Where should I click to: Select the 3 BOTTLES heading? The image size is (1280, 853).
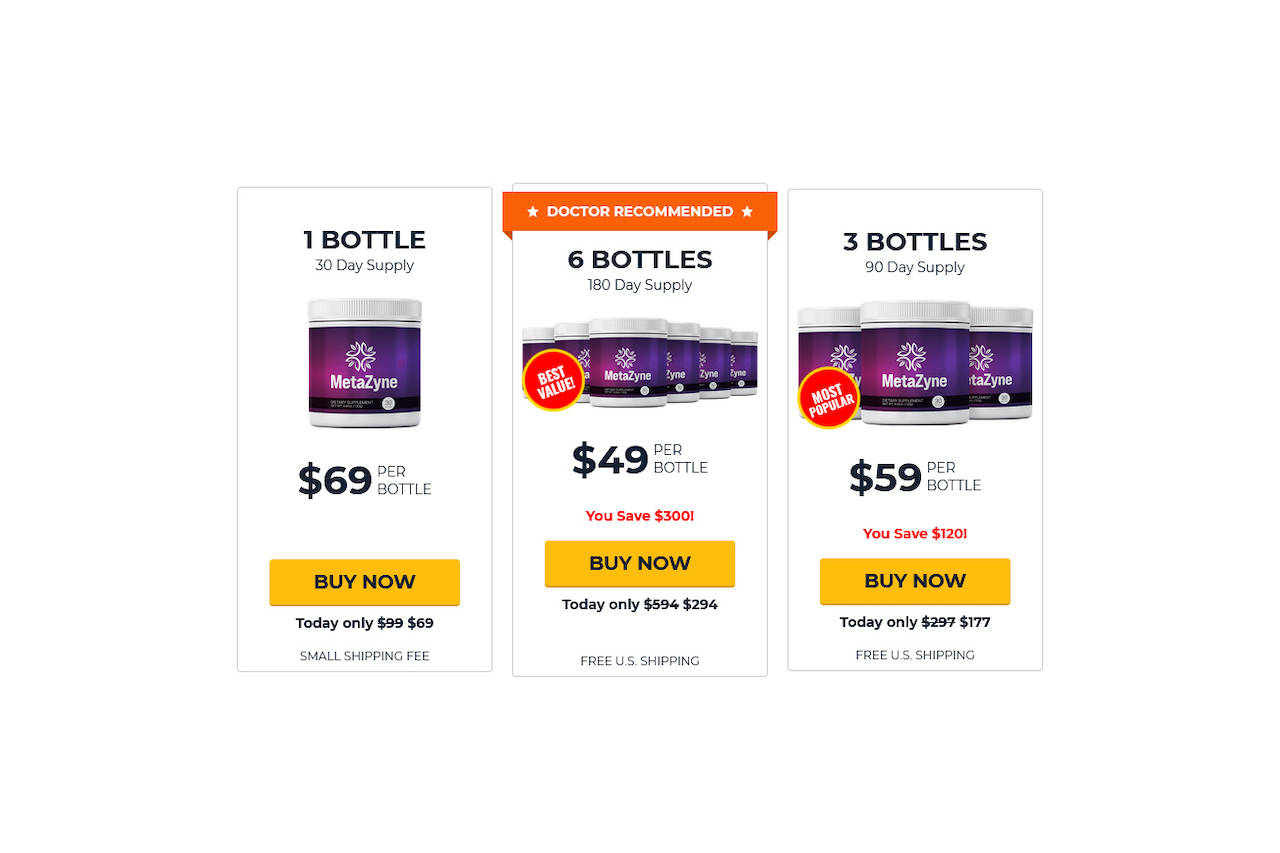[915, 242]
